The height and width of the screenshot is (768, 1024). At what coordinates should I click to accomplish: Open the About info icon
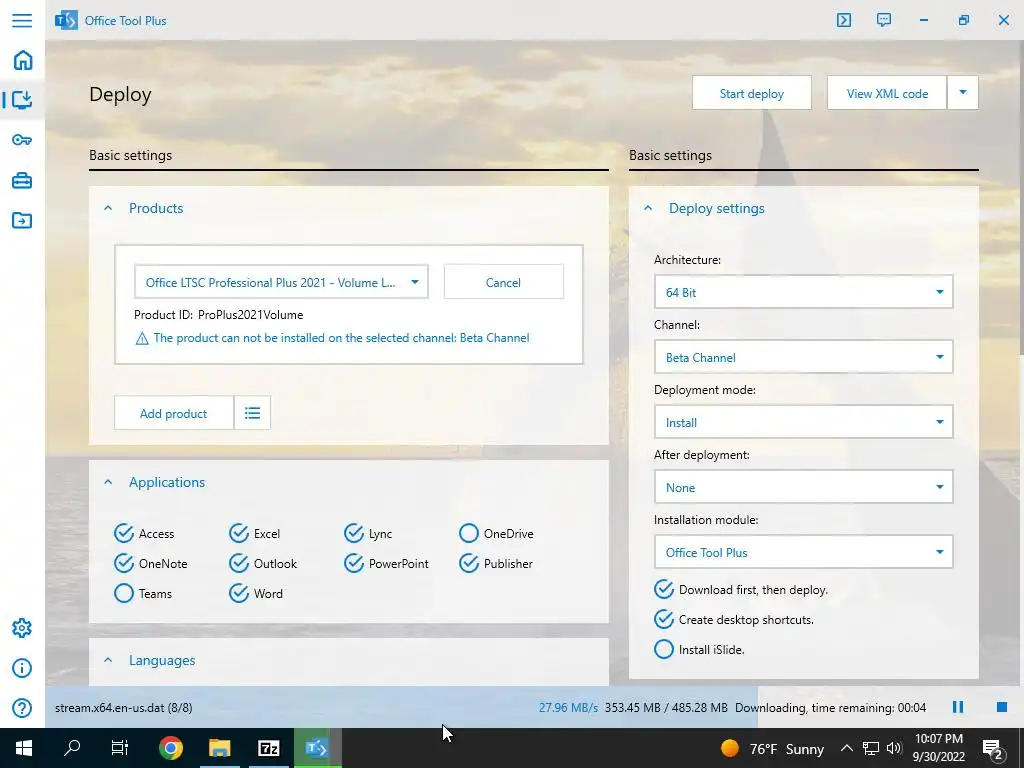coord(22,668)
